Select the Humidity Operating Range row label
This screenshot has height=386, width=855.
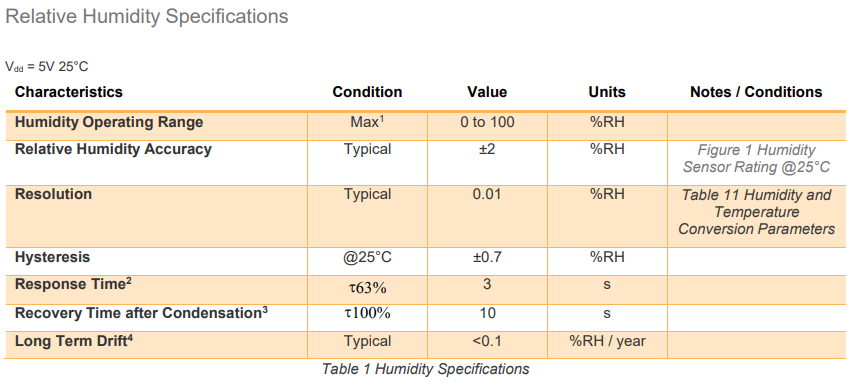(109, 122)
